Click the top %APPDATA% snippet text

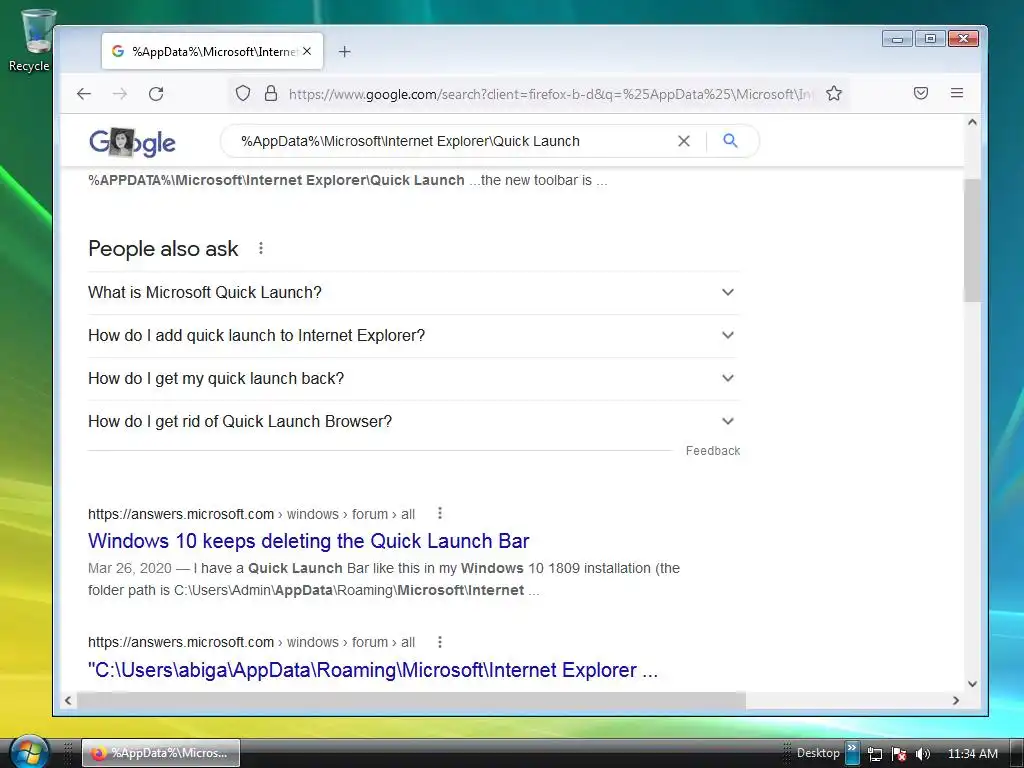tap(347, 180)
